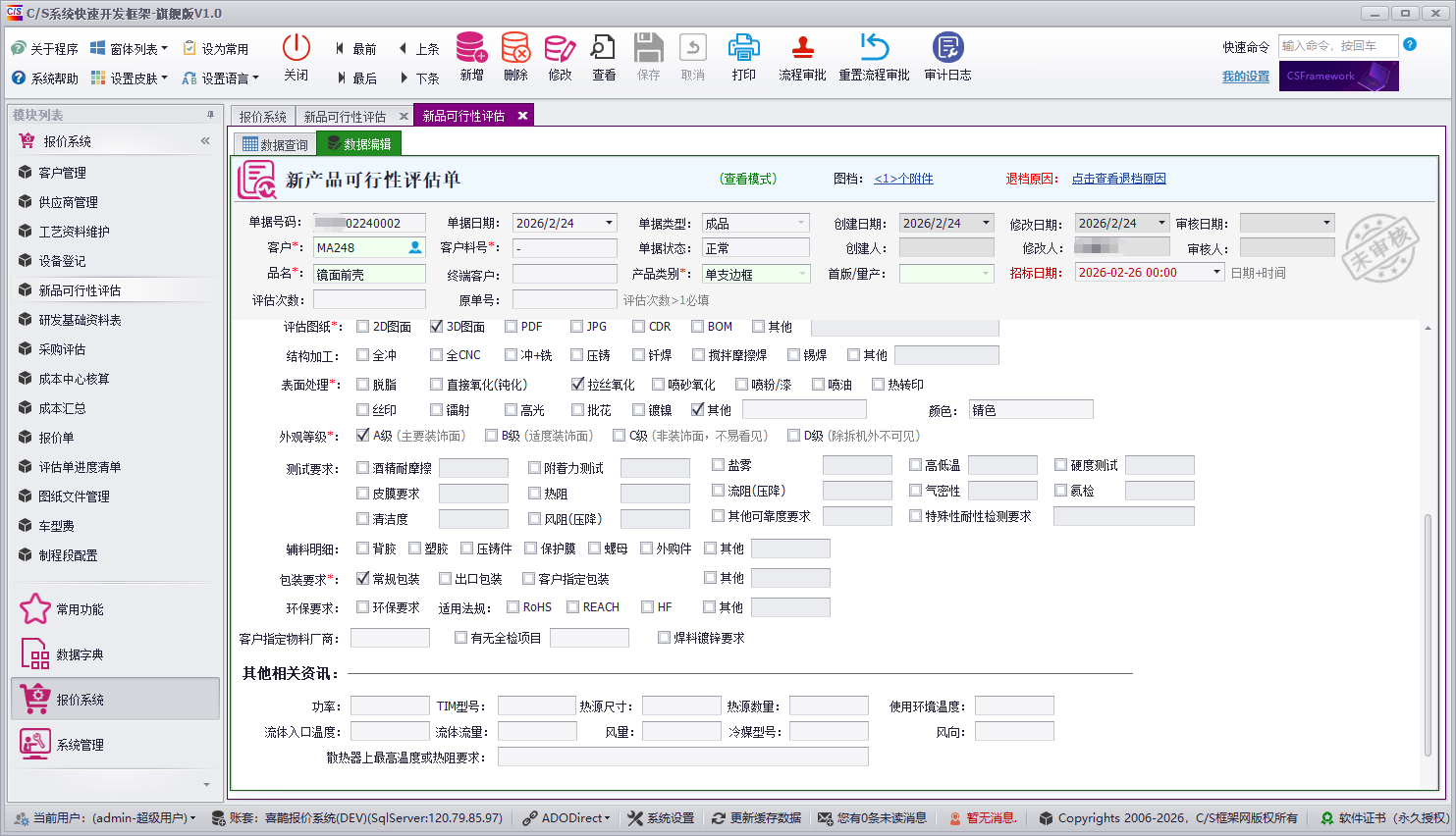
Task: Click the 修改 (Edit) toolbar icon
Action: (x=560, y=47)
